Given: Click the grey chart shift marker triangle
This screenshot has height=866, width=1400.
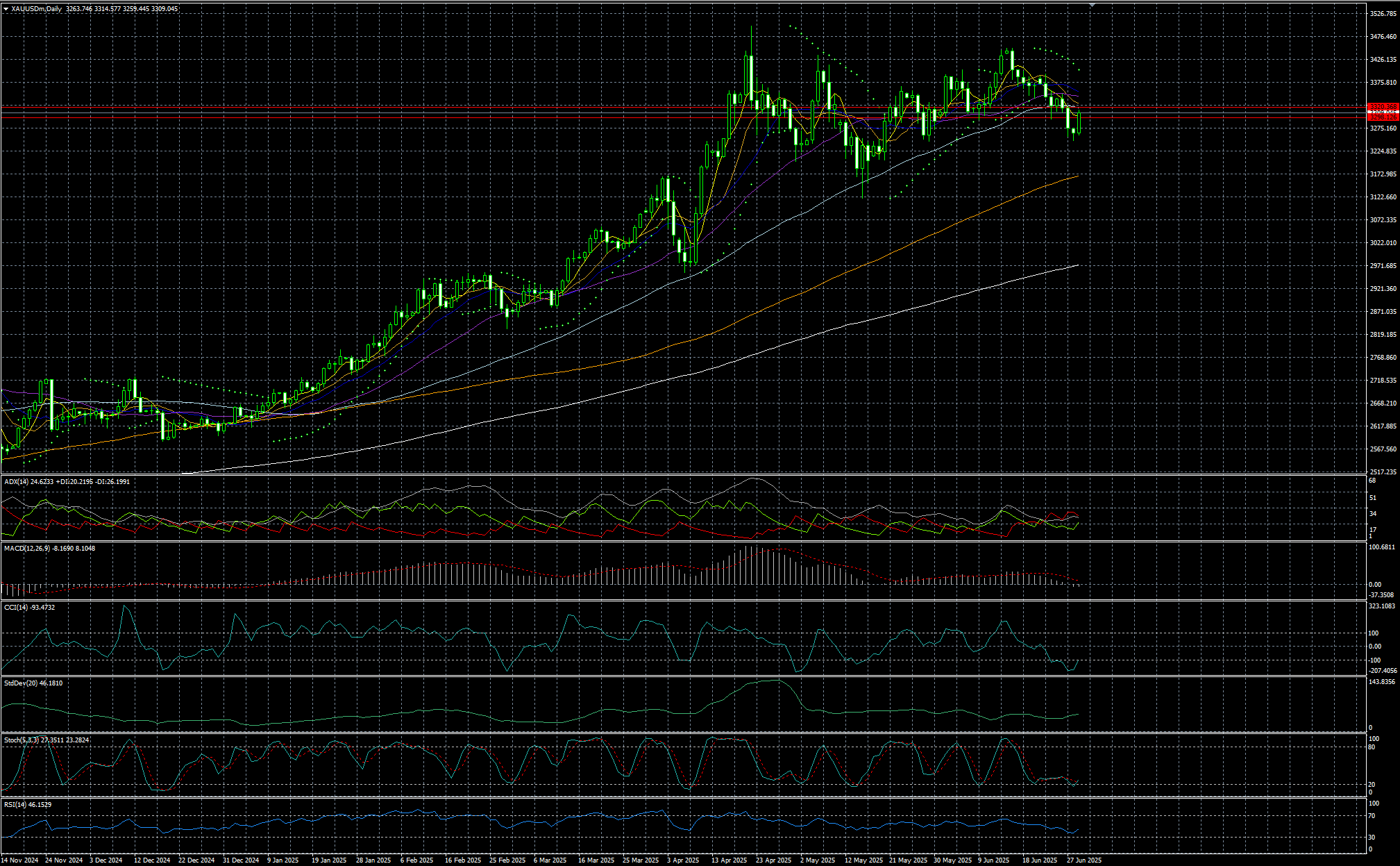Looking at the screenshot, I should click(x=1093, y=5).
